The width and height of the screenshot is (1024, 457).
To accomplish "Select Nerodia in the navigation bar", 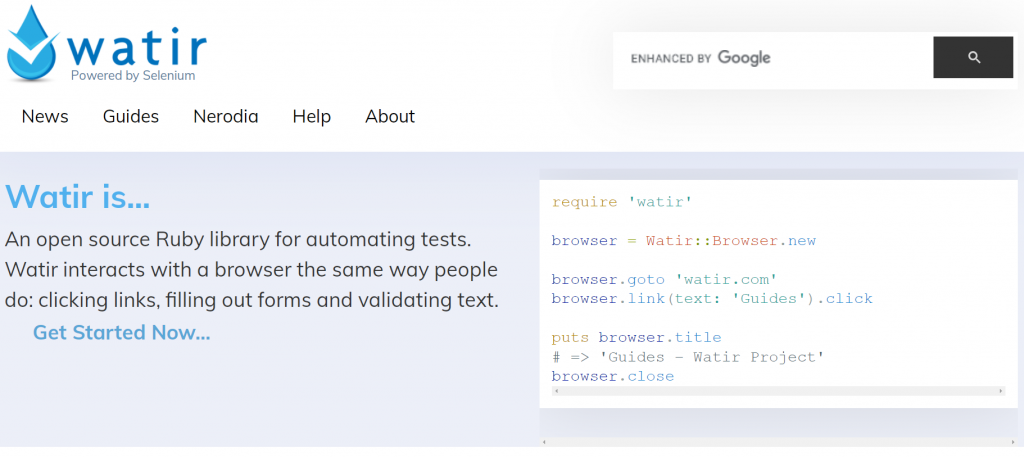I will (226, 116).
